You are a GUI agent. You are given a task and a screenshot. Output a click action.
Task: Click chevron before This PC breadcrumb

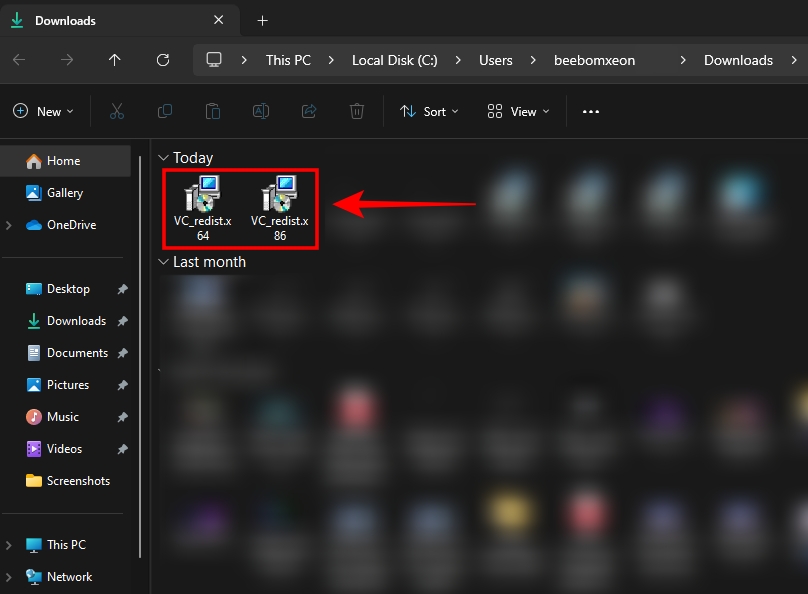(244, 60)
